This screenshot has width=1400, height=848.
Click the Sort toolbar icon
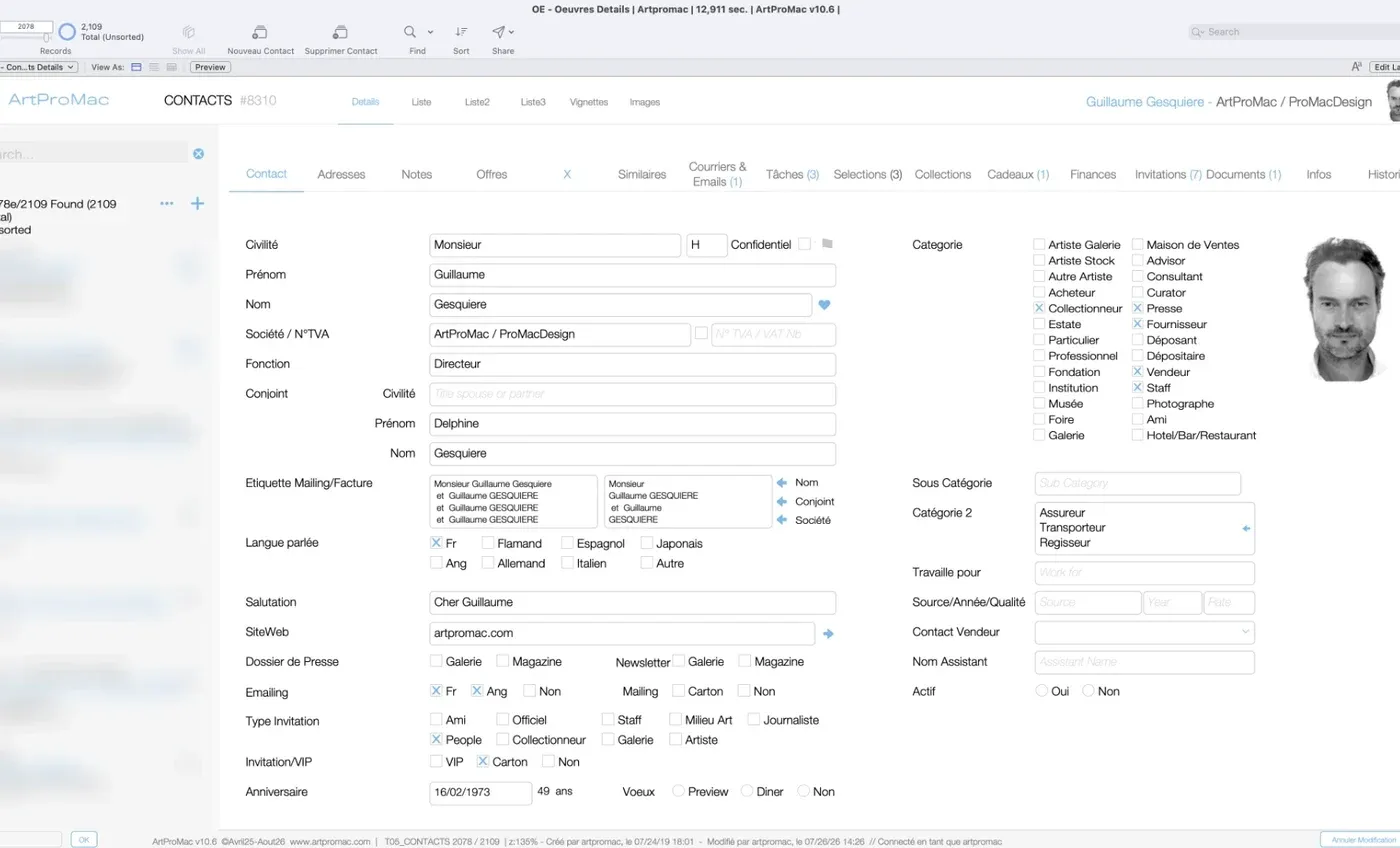click(x=461, y=32)
